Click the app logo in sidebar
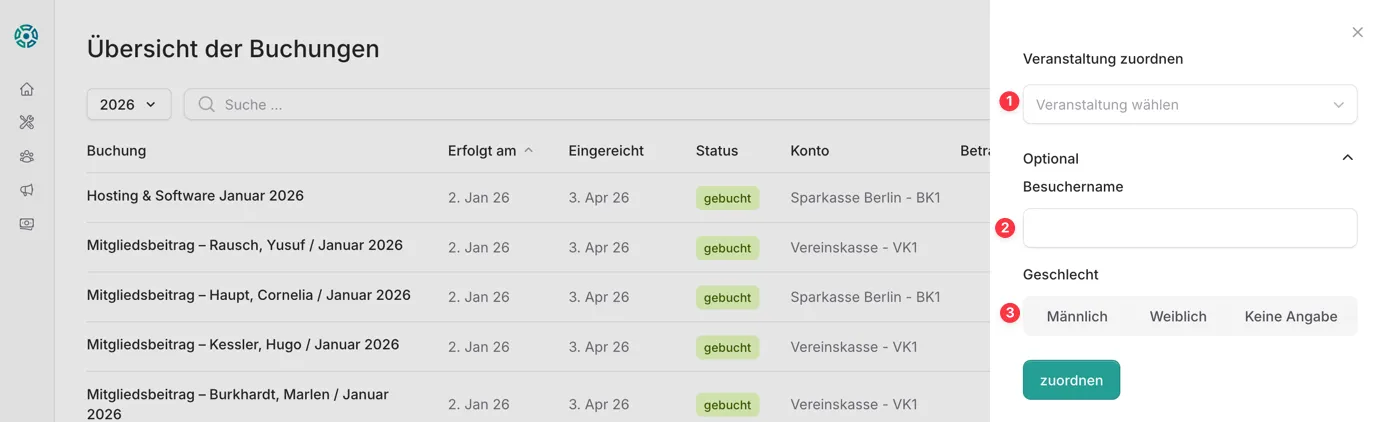Screen dimensions: 1389x422 [26, 37]
